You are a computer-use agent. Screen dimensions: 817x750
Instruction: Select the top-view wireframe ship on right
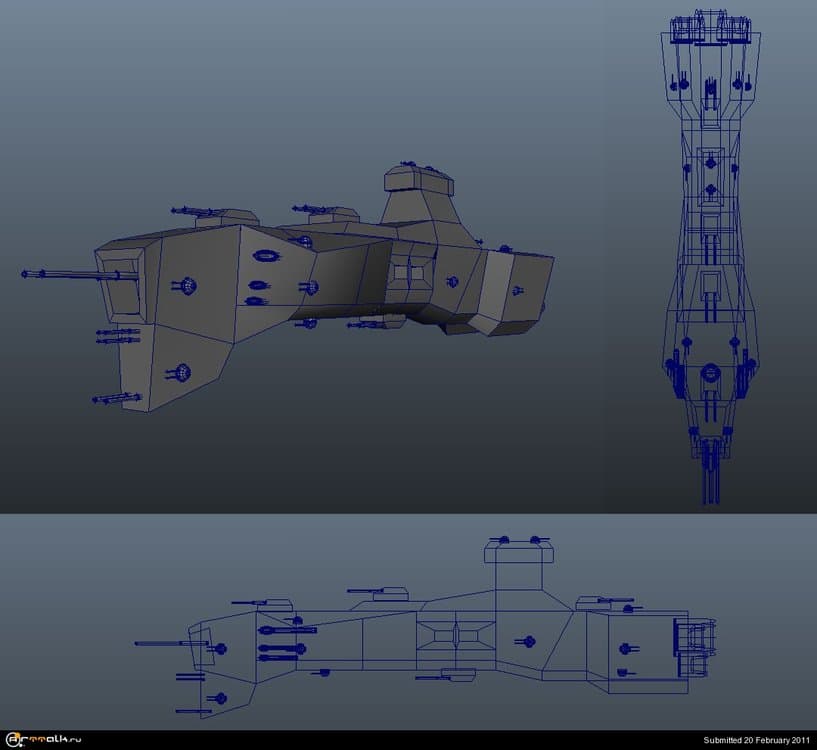click(x=709, y=250)
